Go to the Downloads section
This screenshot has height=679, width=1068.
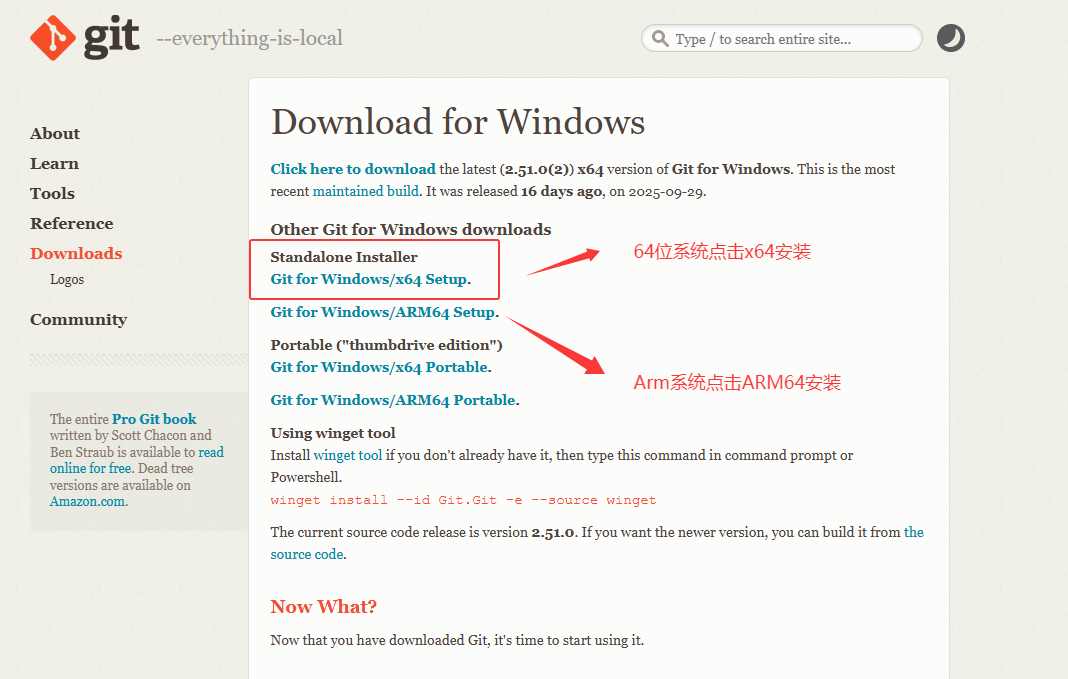point(76,253)
